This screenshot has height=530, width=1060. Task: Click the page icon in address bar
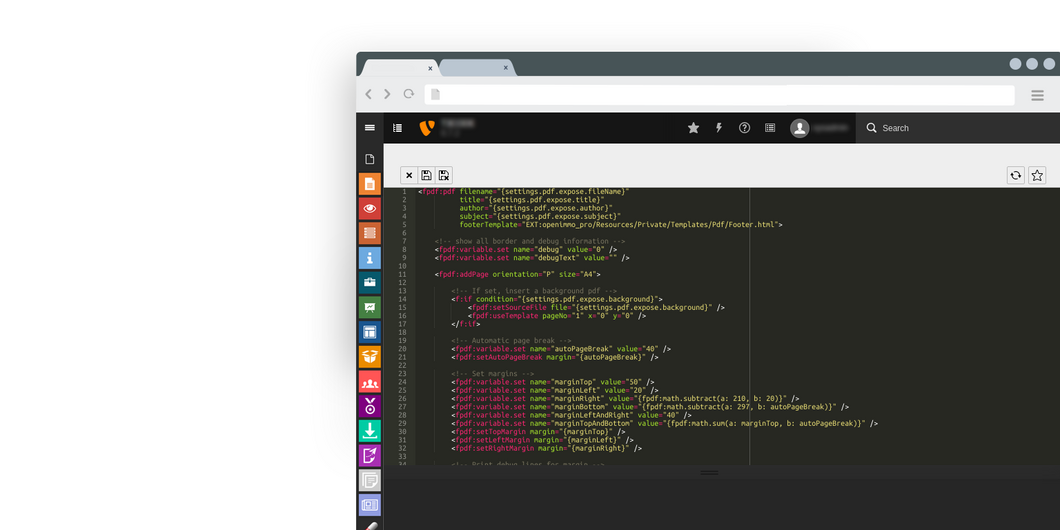click(x=435, y=95)
